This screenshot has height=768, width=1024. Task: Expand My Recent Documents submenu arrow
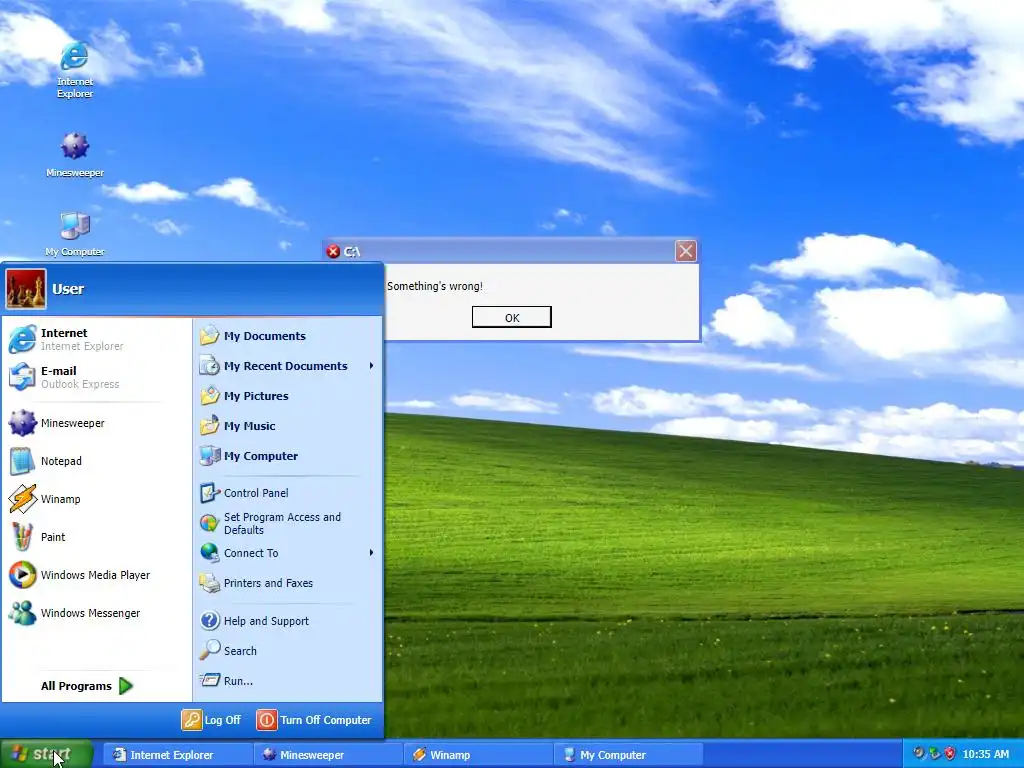click(371, 366)
